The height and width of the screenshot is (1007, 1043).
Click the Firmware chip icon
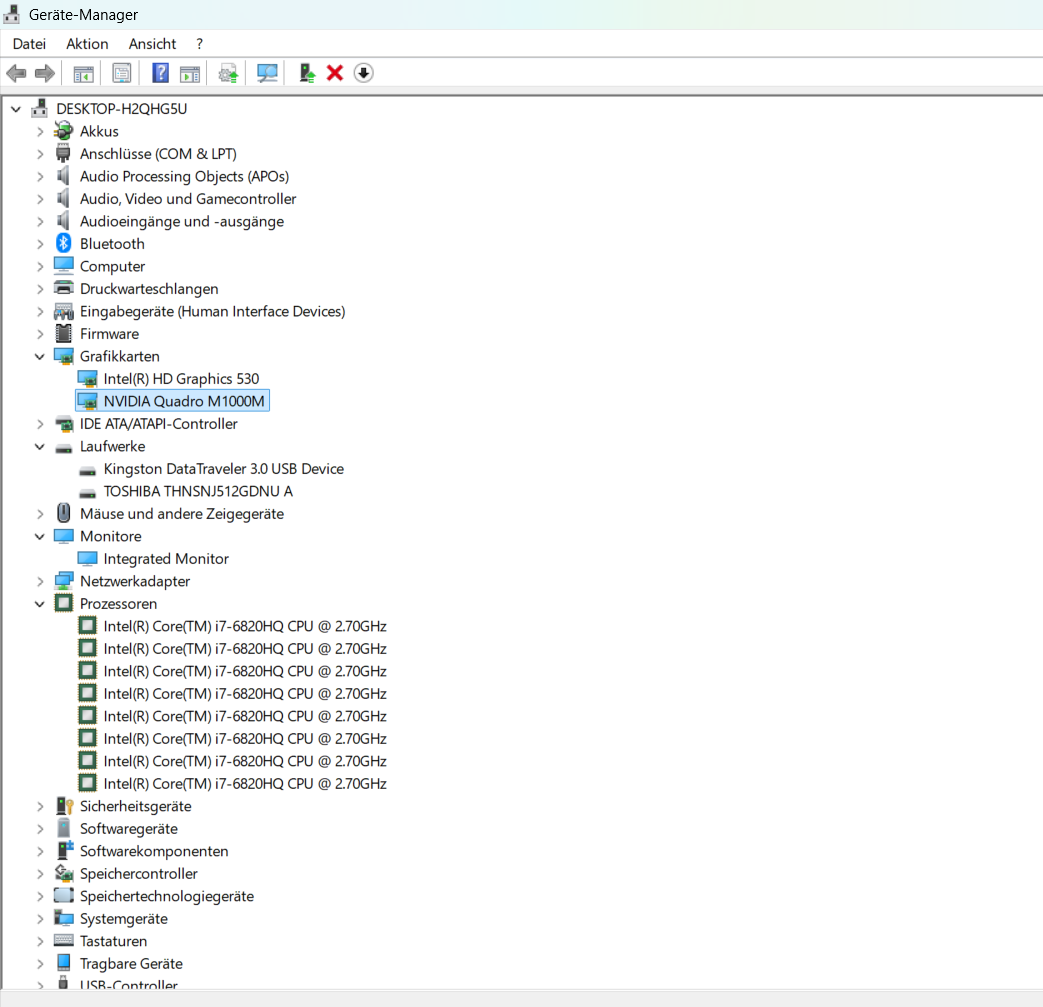click(63, 333)
